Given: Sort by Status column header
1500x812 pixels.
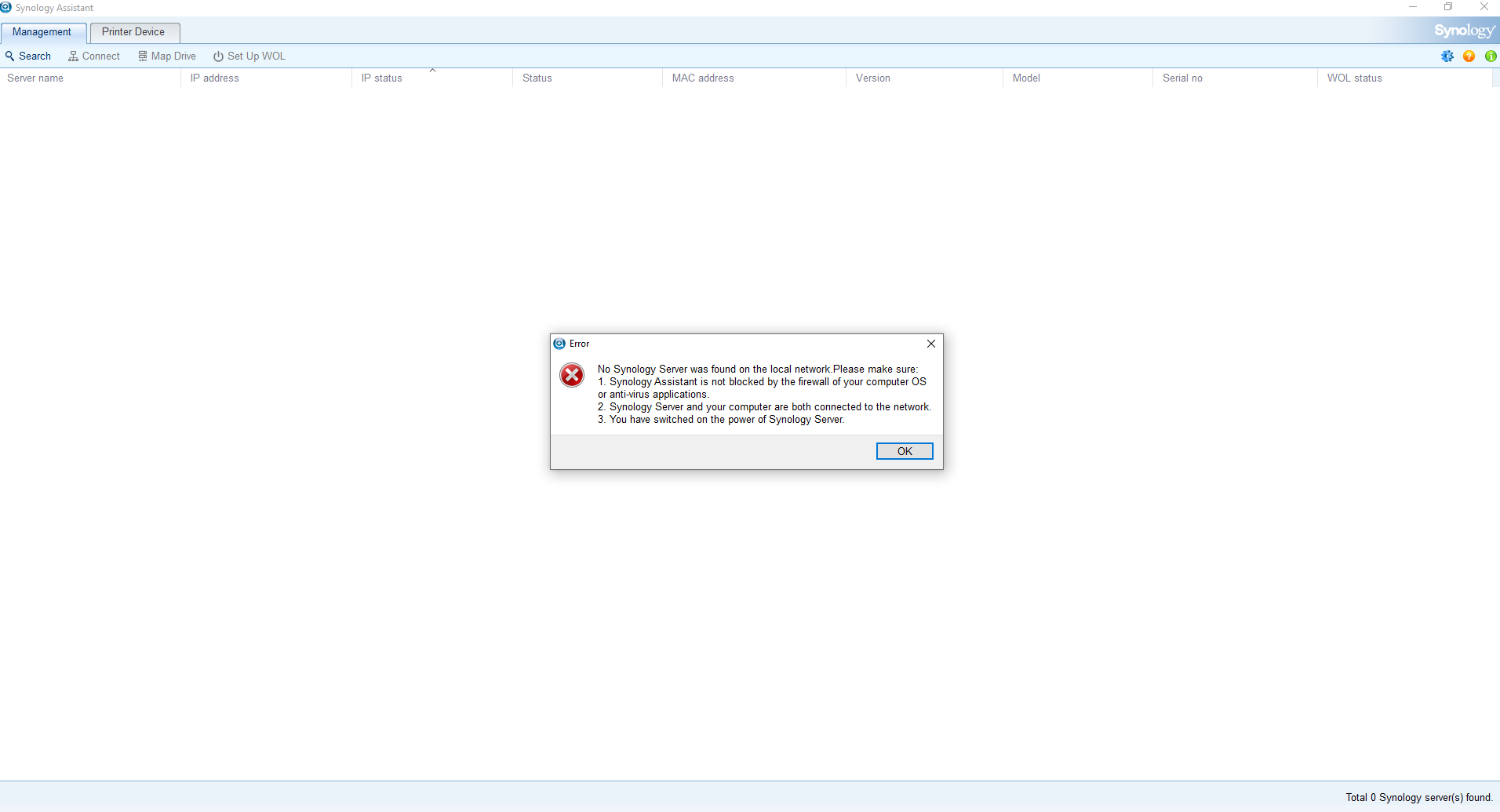Looking at the screenshot, I should click(588, 78).
